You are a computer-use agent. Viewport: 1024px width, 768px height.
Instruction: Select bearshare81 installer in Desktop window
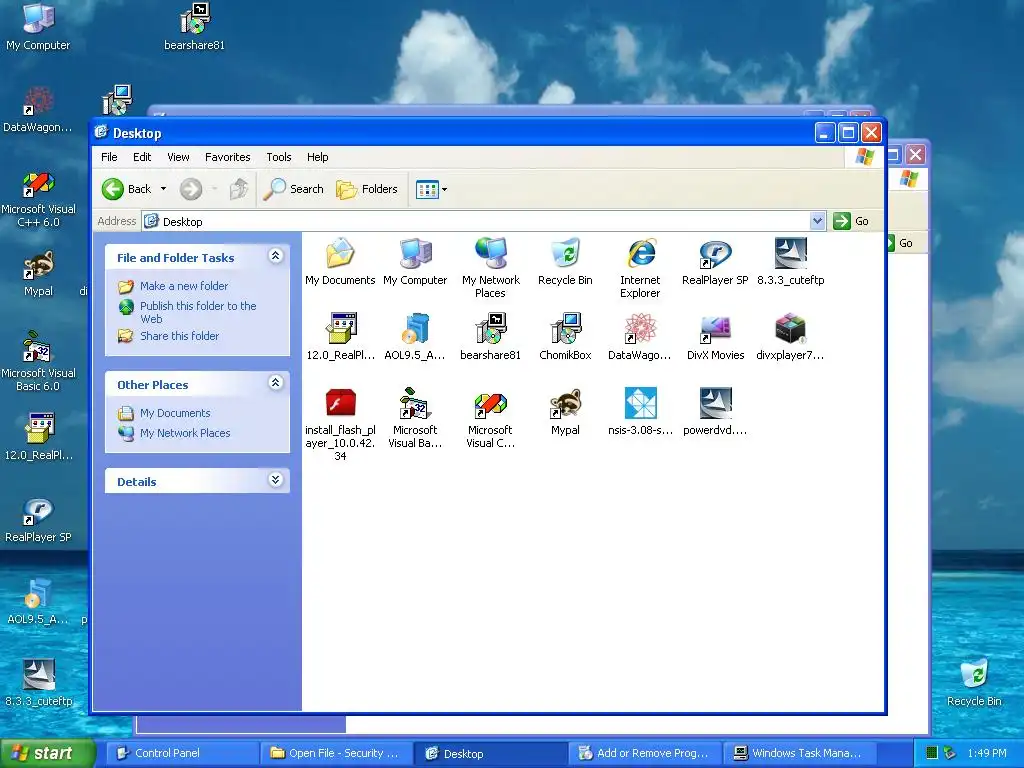click(490, 336)
